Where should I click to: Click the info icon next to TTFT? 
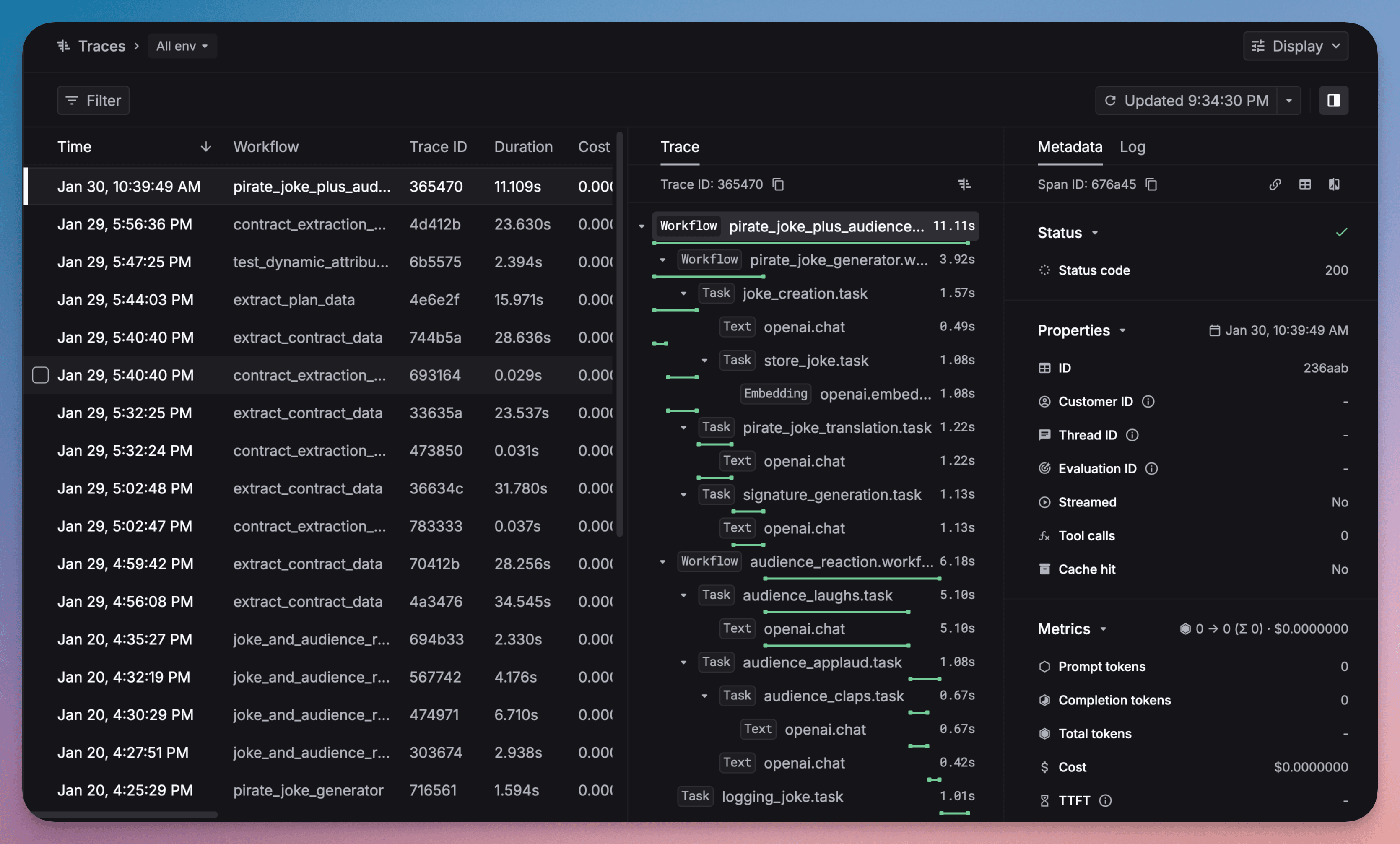coord(1105,800)
